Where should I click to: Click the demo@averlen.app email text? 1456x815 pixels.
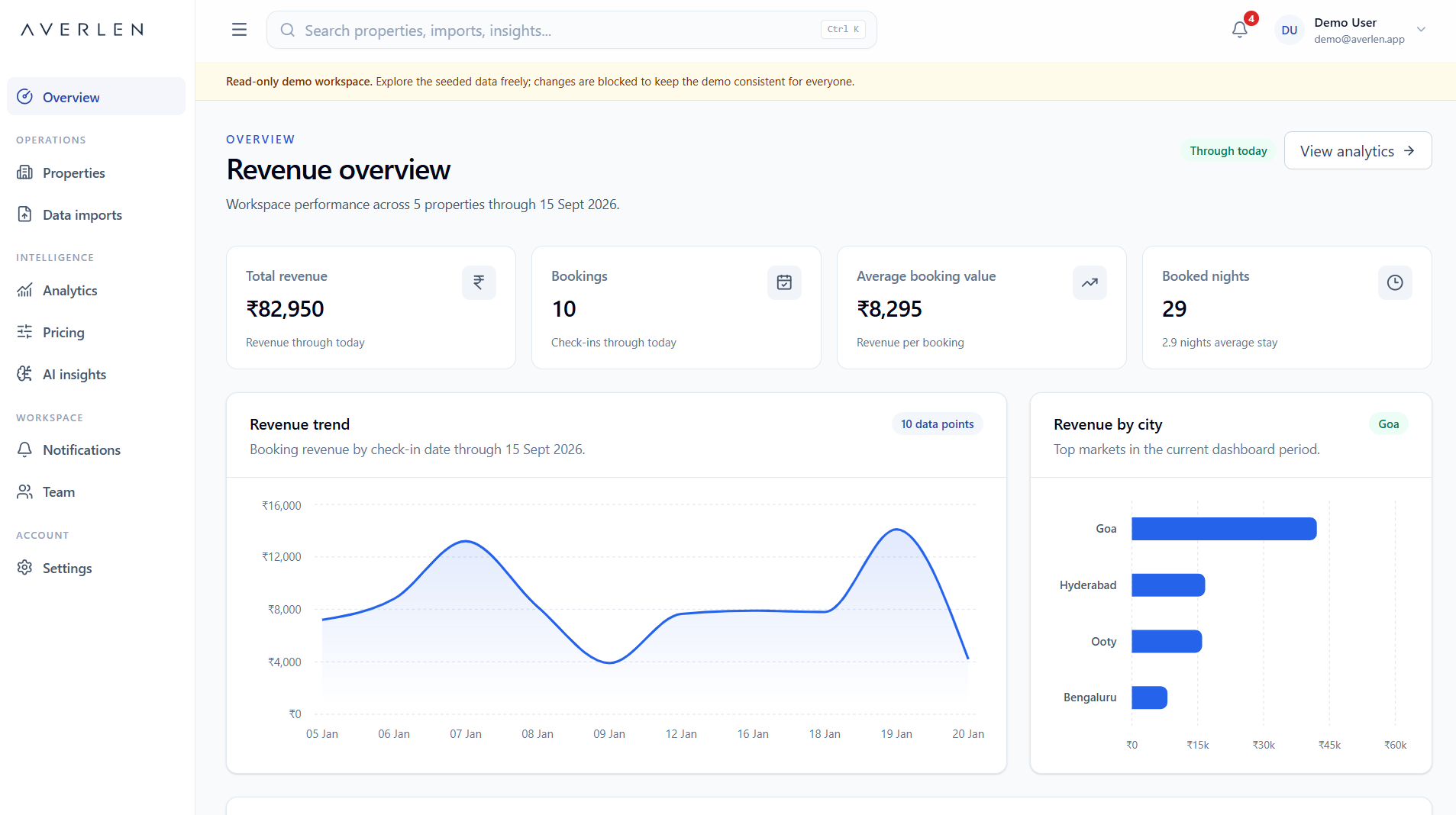pyautogui.click(x=1359, y=39)
